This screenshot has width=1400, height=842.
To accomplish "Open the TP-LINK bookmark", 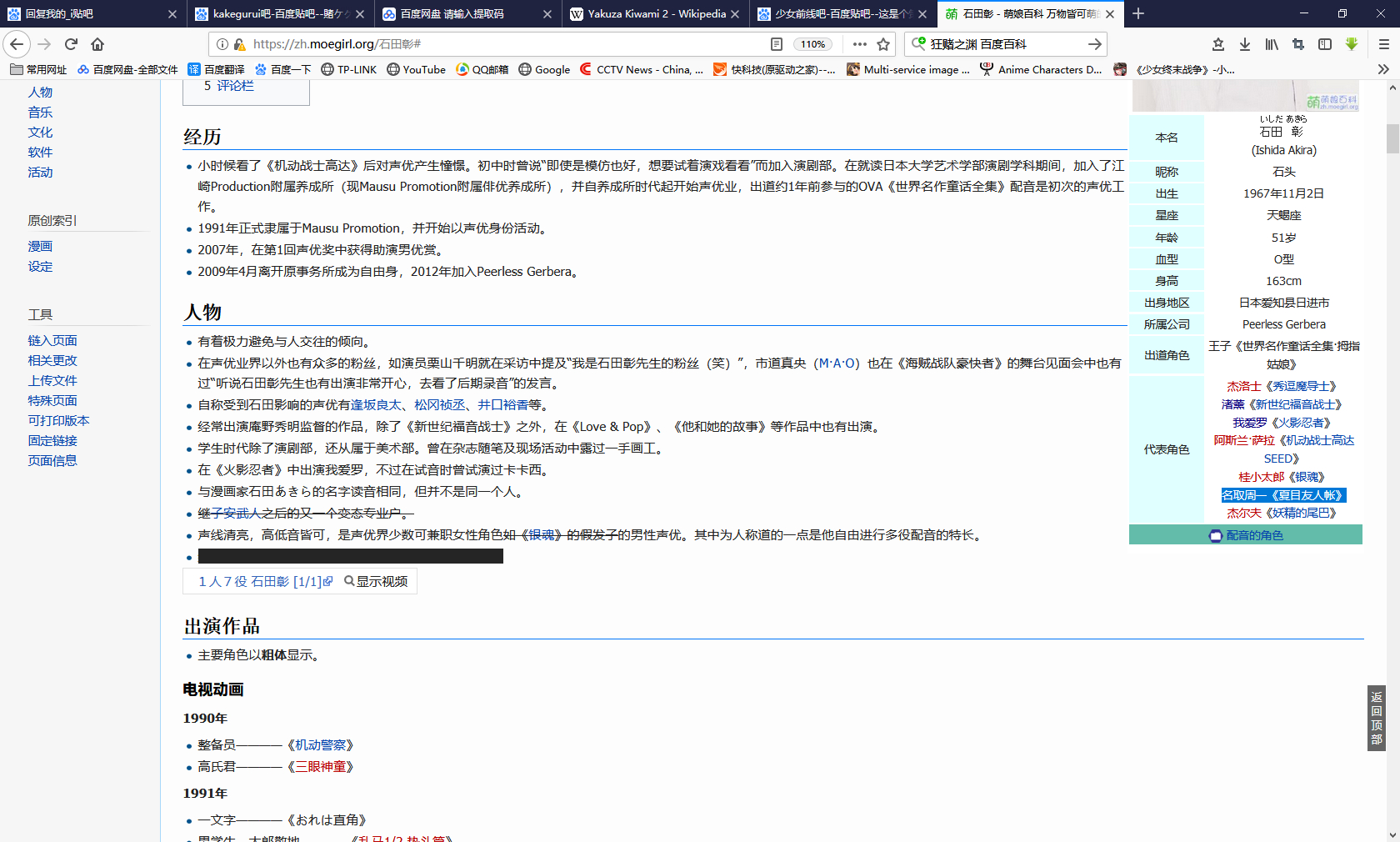I will click(349, 69).
